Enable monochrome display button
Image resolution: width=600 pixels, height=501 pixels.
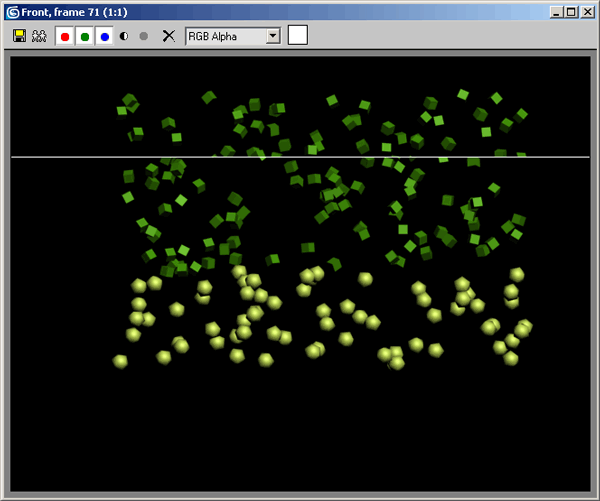pos(144,36)
